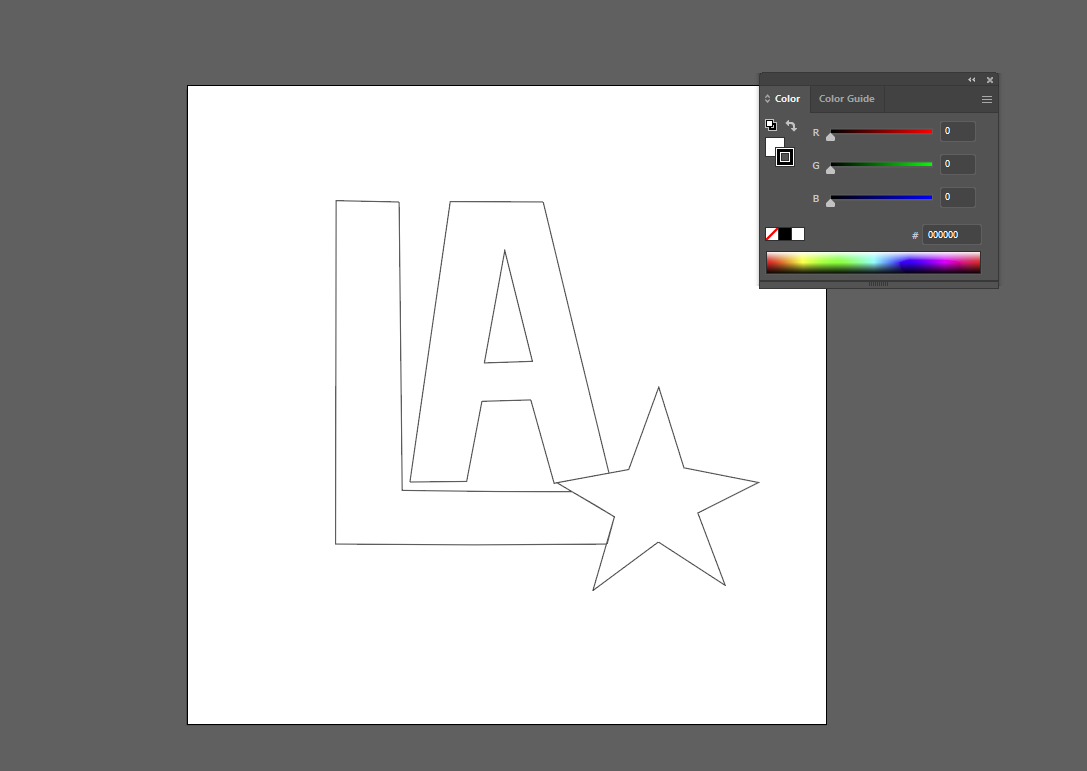1087x771 pixels.
Task: Cycle Color panel display size arrows
Action: 768,99
